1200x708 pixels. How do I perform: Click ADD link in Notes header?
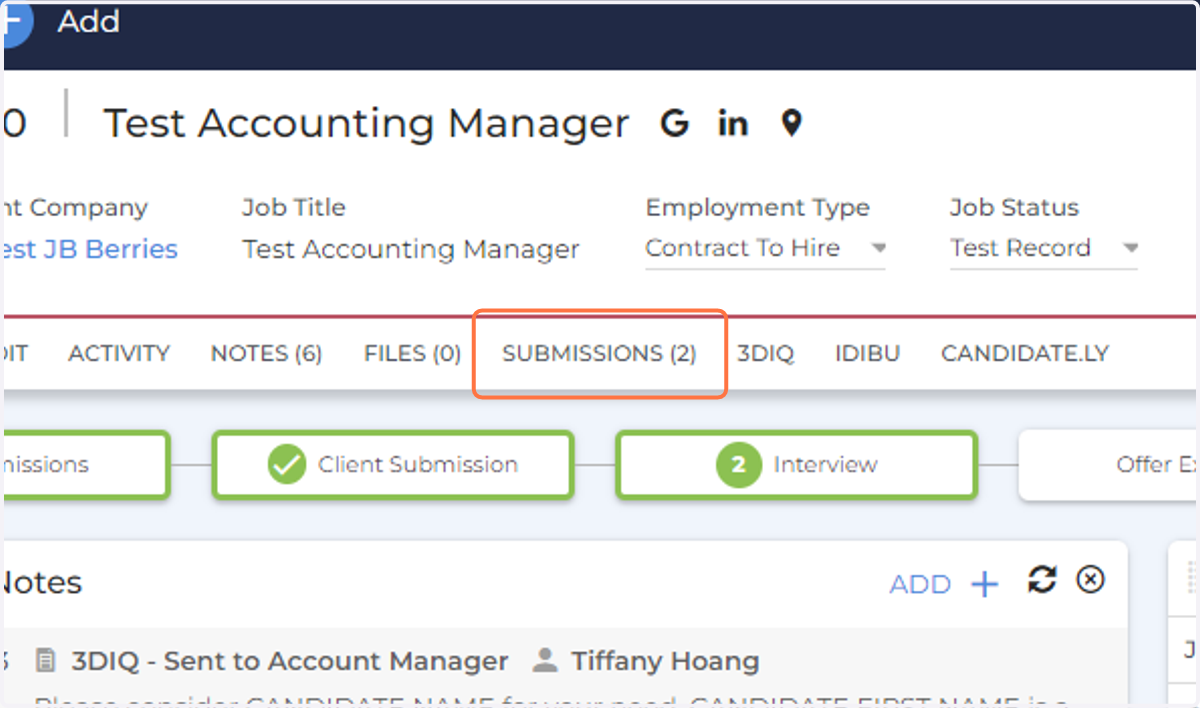(920, 584)
